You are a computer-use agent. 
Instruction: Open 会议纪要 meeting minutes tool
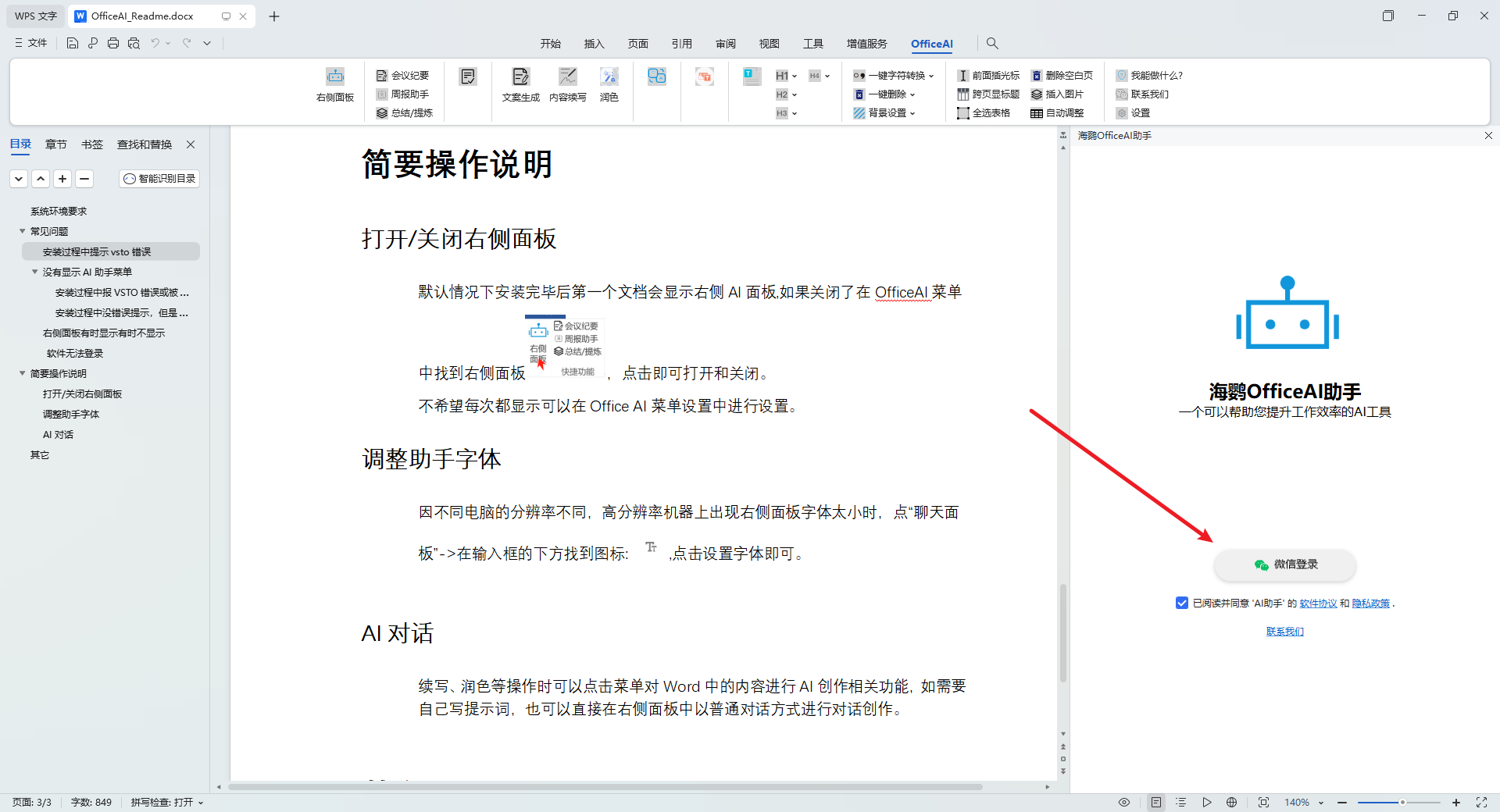(x=403, y=76)
